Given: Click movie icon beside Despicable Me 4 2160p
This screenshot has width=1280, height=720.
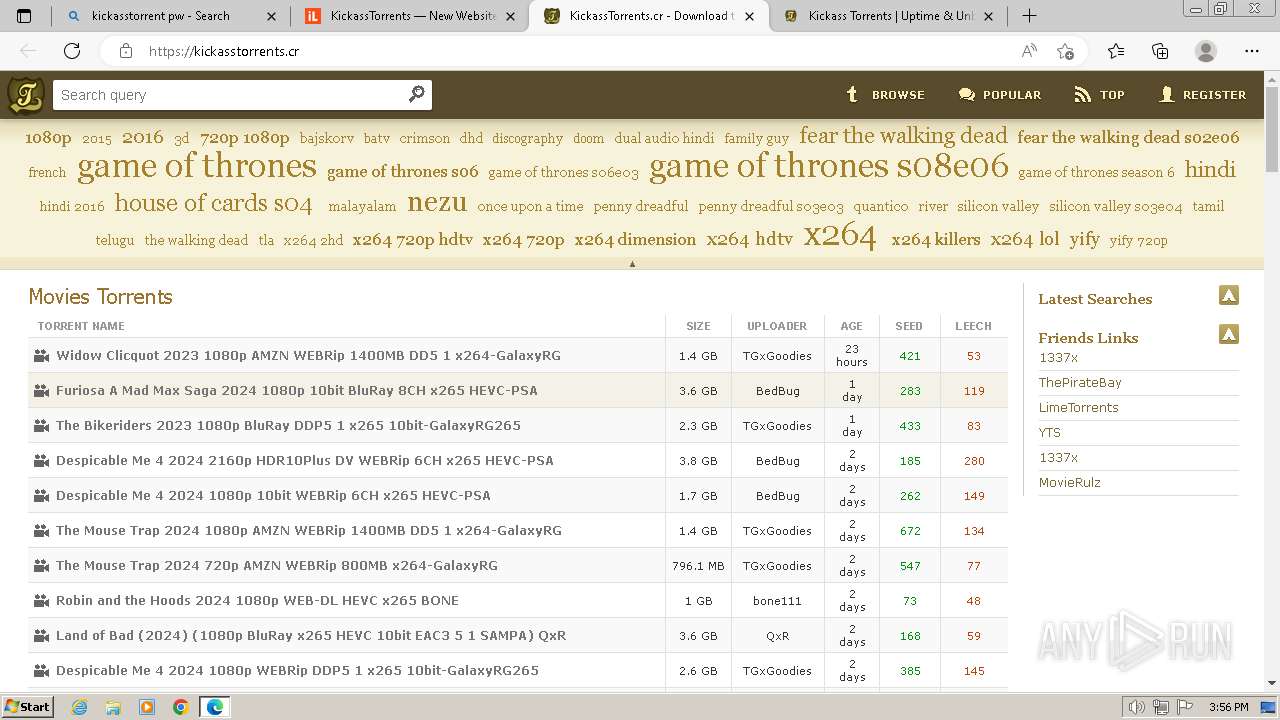Looking at the screenshot, I should tap(41, 460).
